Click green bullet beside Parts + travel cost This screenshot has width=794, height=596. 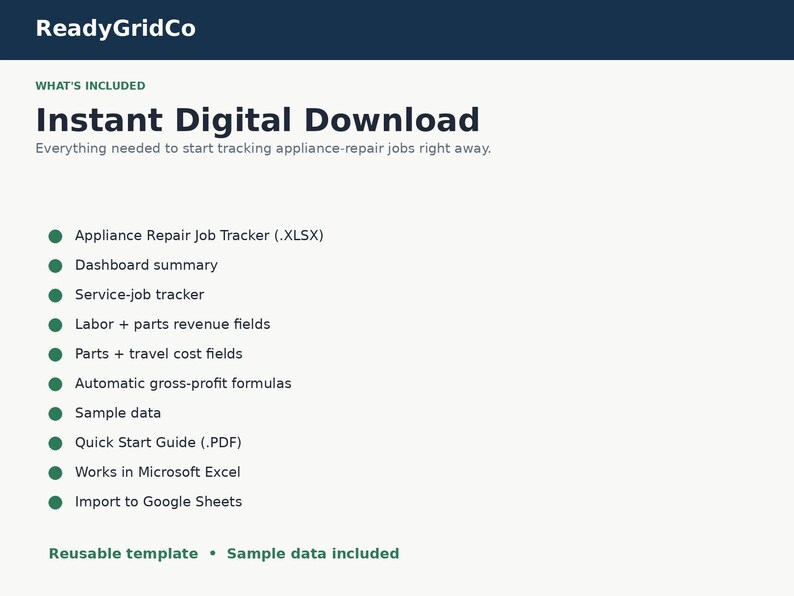click(55, 354)
